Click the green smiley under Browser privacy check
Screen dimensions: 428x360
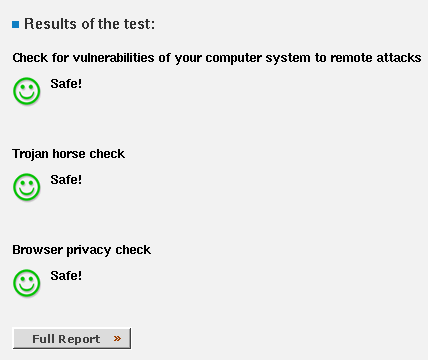[x=27, y=283]
